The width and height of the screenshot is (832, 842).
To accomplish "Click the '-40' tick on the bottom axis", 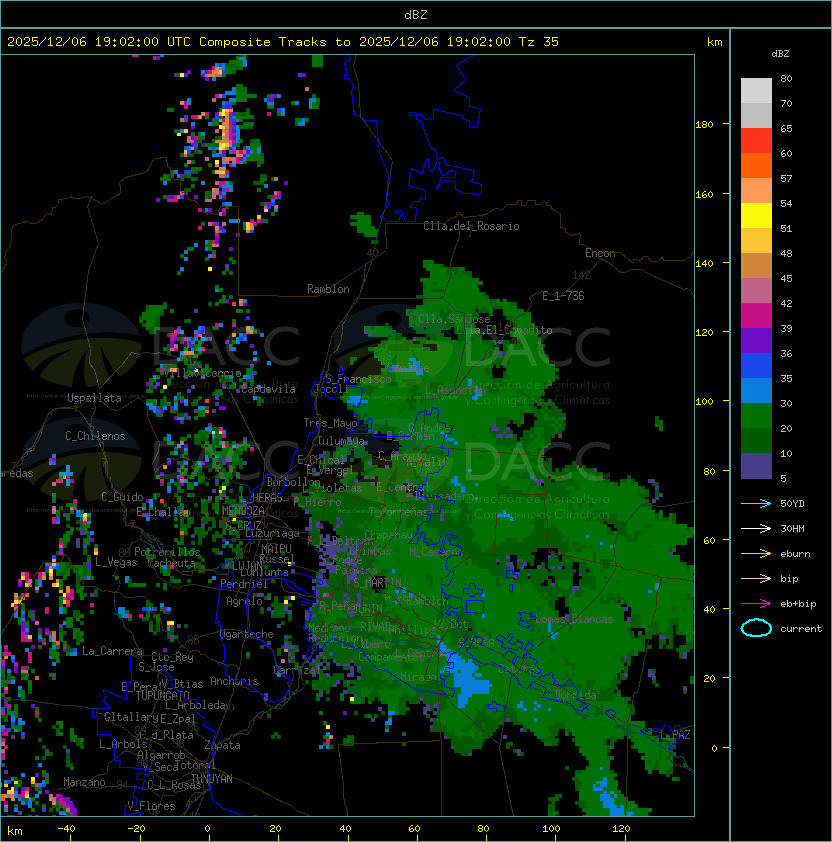I will [x=67, y=829].
